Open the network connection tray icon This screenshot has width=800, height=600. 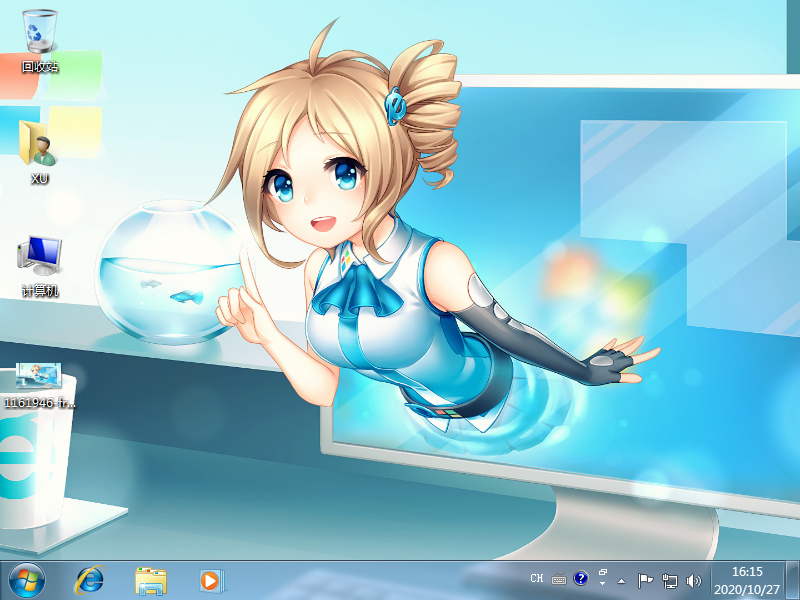click(x=670, y=579)
